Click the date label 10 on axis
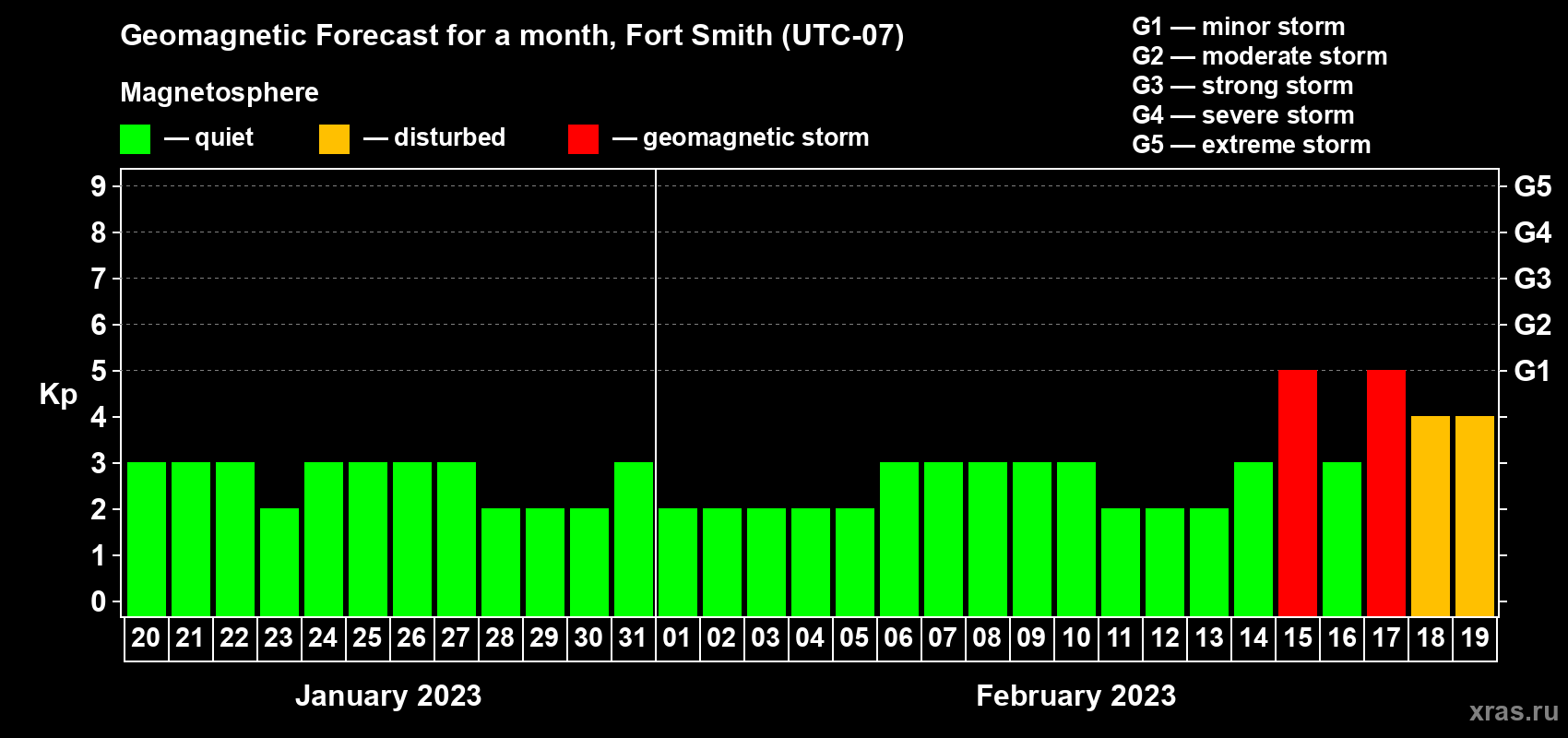Screen dimensions: 1568x738 (1075, 638)
